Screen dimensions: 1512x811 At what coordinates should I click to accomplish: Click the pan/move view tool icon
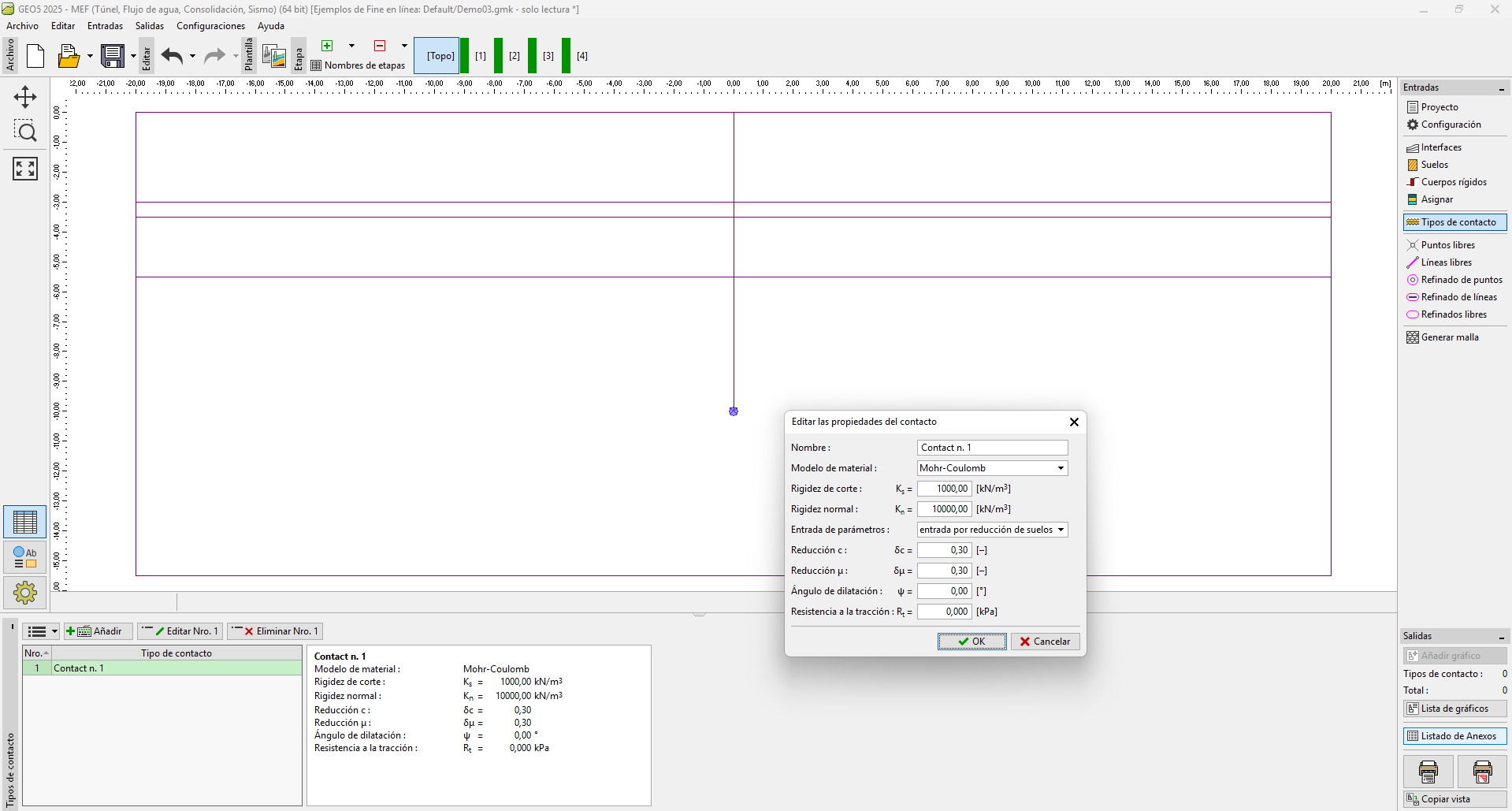[x=25, y=97]
